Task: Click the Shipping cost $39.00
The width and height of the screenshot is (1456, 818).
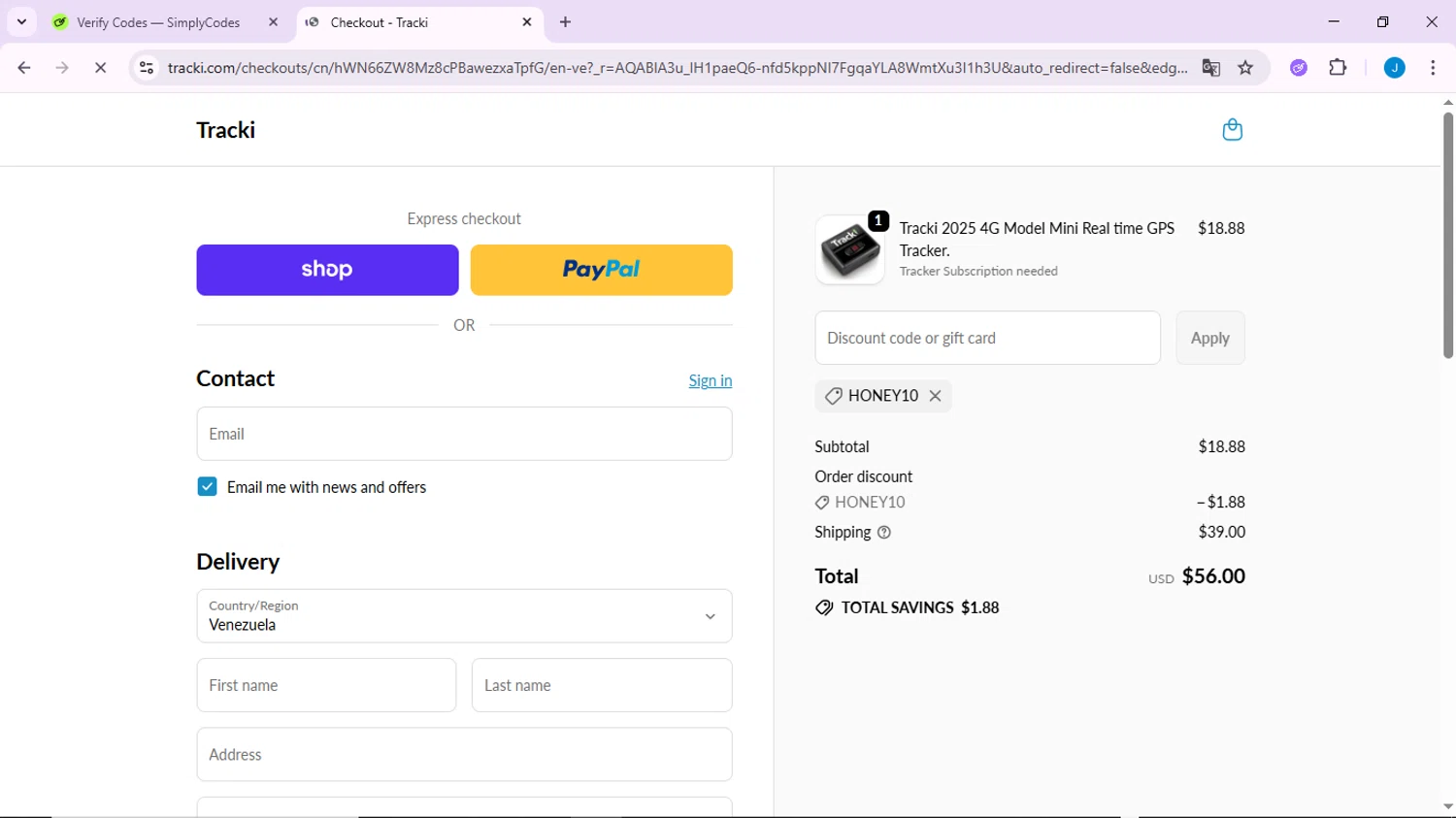Action: (x=1221, y=532)
